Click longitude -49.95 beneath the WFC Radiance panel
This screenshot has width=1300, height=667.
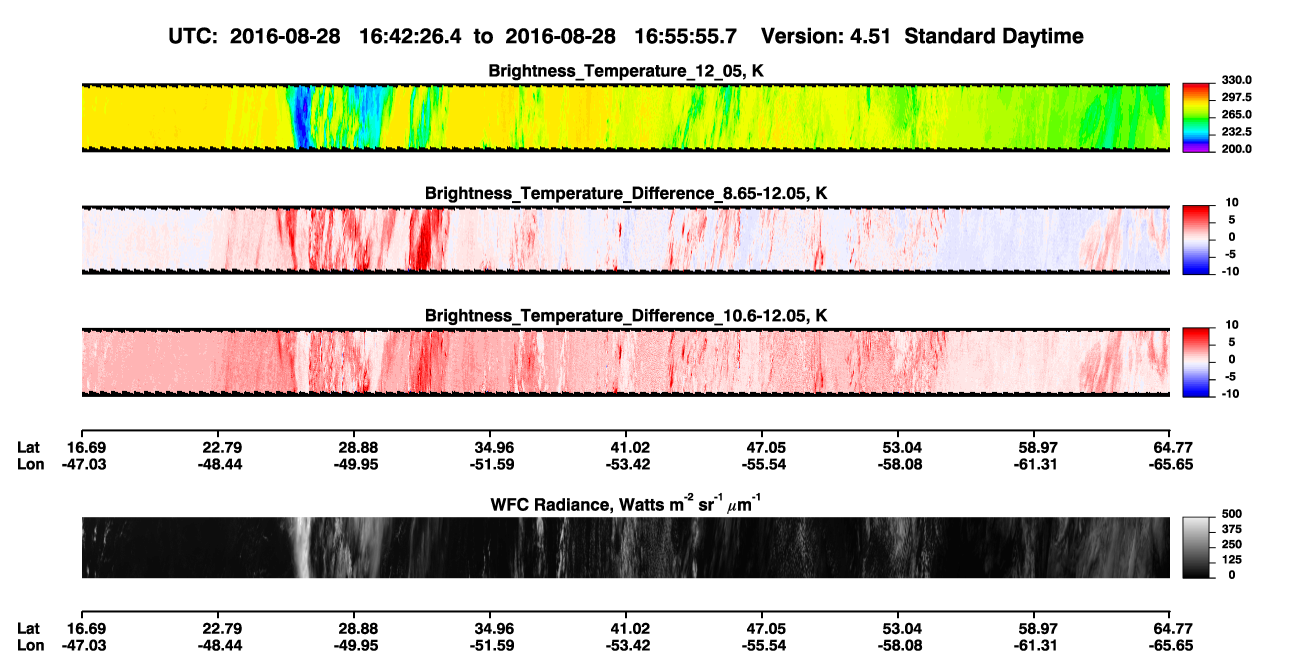tap(358, 645)
